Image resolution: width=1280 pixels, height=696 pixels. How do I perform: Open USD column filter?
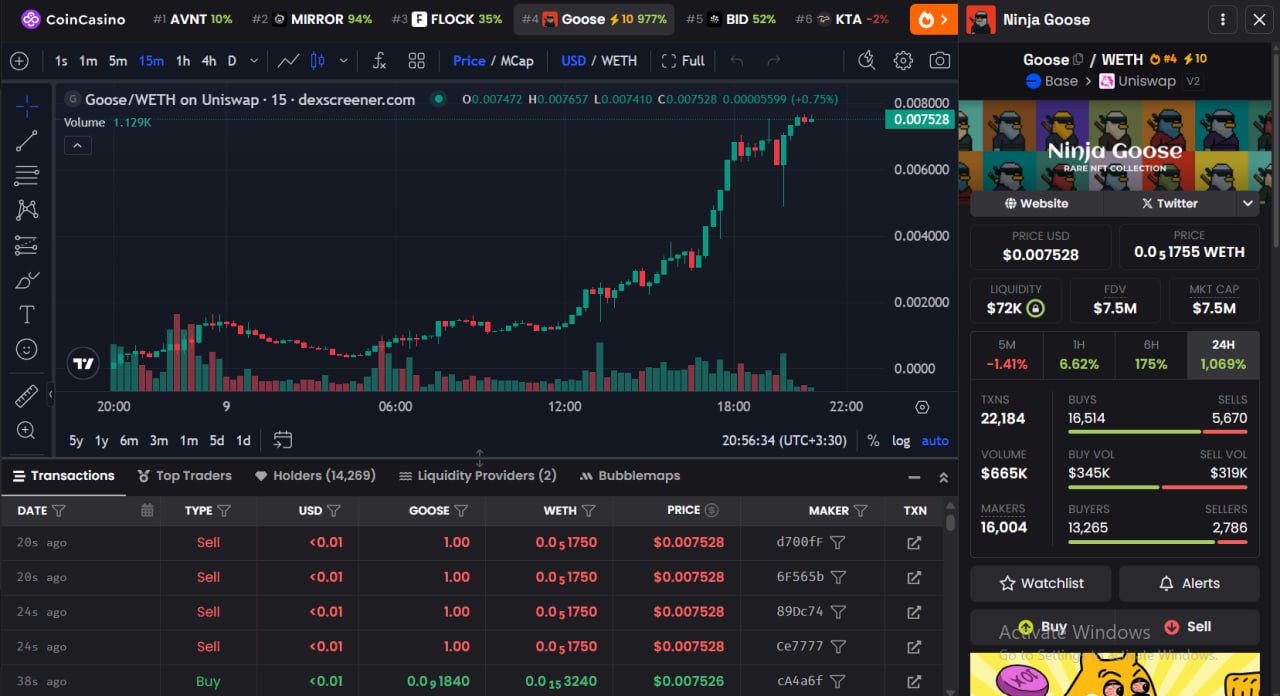tap(334, 510)
